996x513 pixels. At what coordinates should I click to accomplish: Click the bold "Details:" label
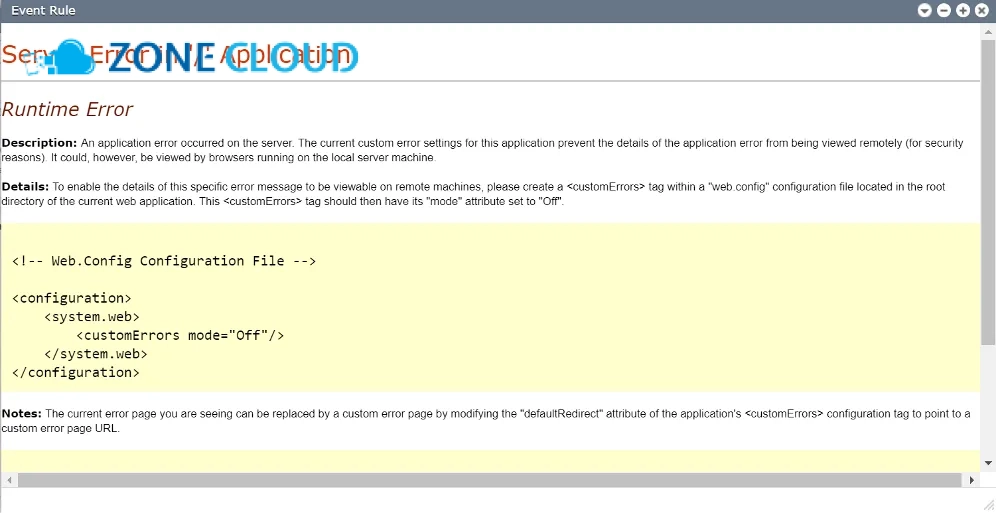pos(25,187)
